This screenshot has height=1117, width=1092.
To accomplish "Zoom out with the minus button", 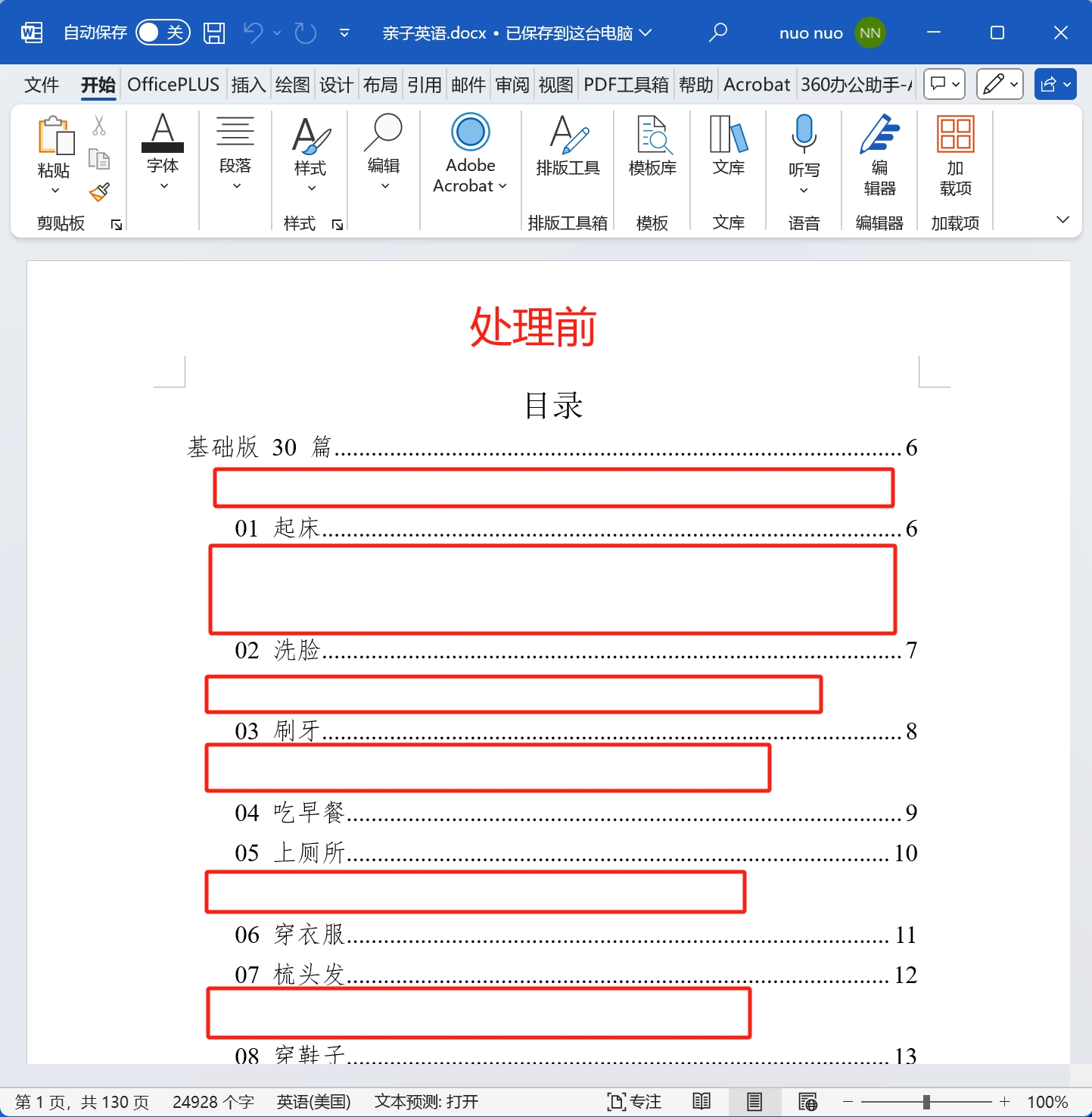I will (x=848, y=1102).
